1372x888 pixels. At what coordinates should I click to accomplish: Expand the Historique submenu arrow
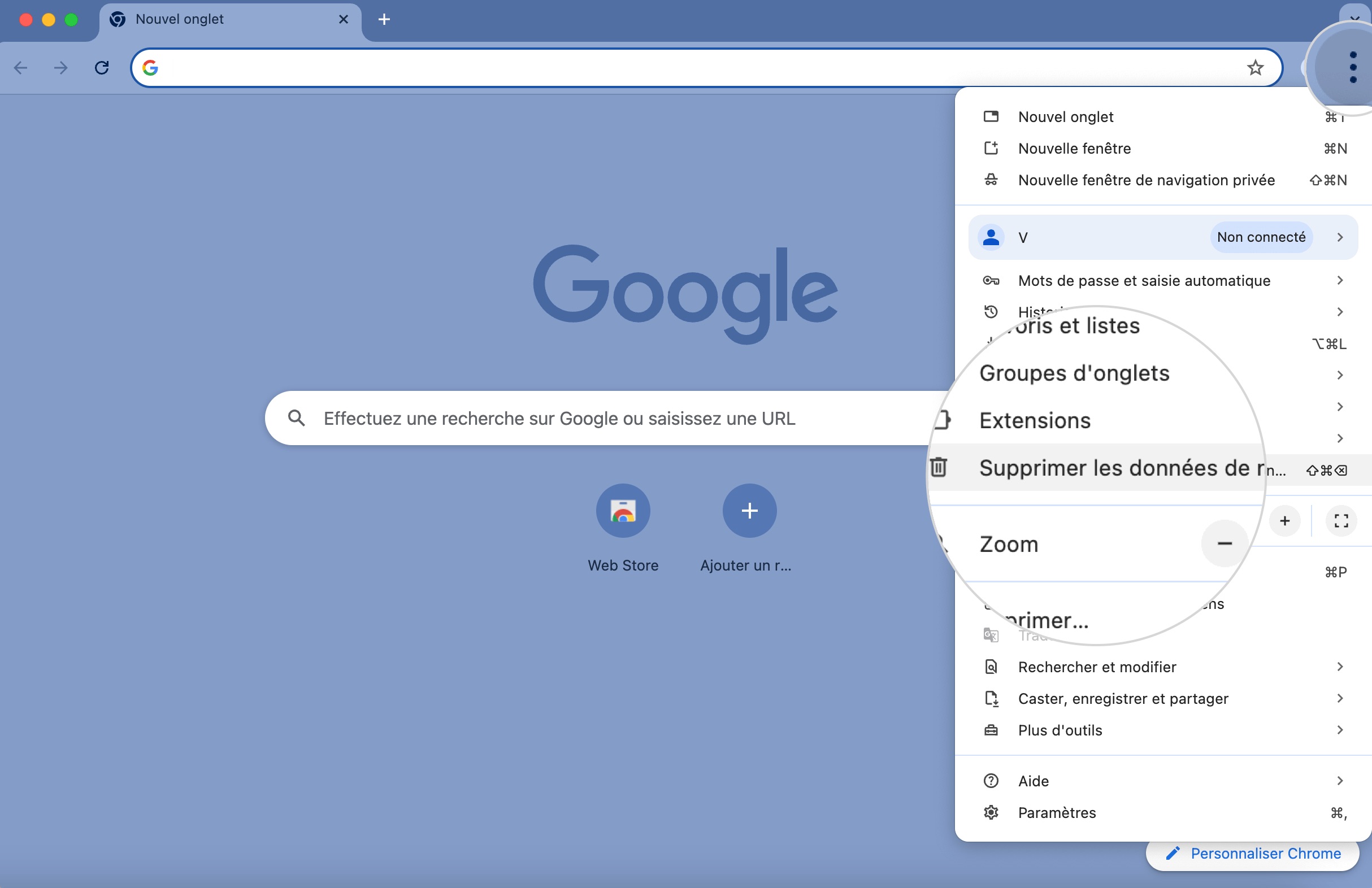[1340, 312]
